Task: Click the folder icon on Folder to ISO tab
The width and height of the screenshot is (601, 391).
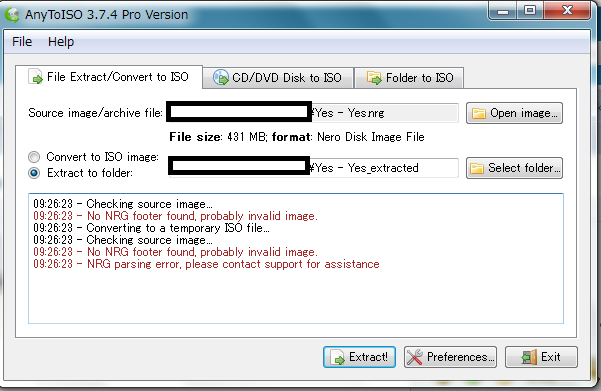Action: pos(374,78)
